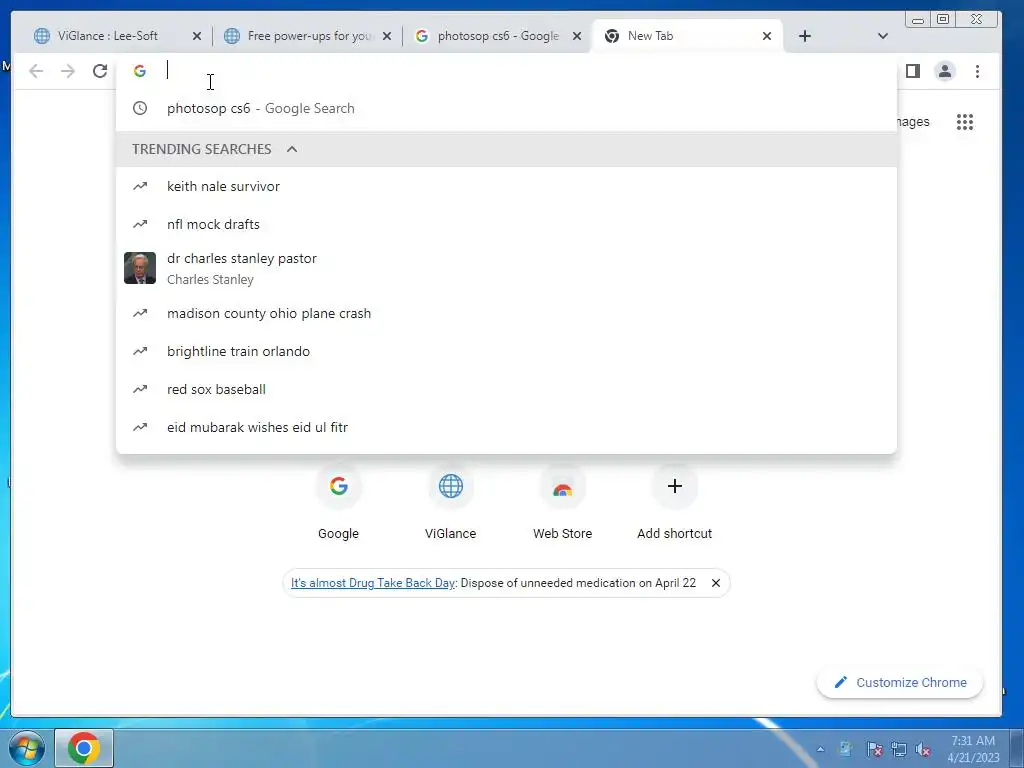Viewport: 1024px width, 768px height.
Task: Choose eid mubarak wishes eid ul fitr
Action: click(x=506, y=427)
